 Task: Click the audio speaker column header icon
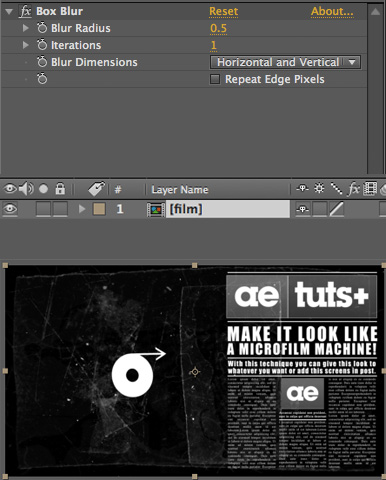tap(26, 189)
